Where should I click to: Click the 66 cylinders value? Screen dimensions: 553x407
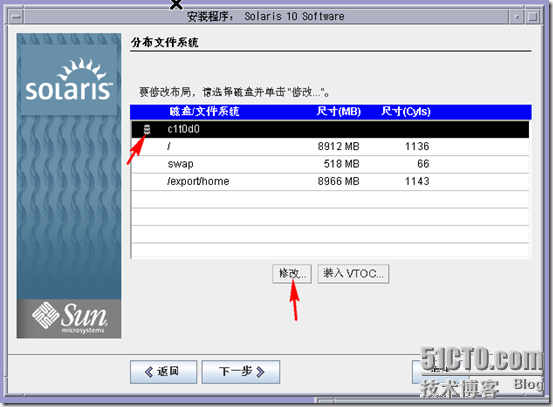pos(423,164)
